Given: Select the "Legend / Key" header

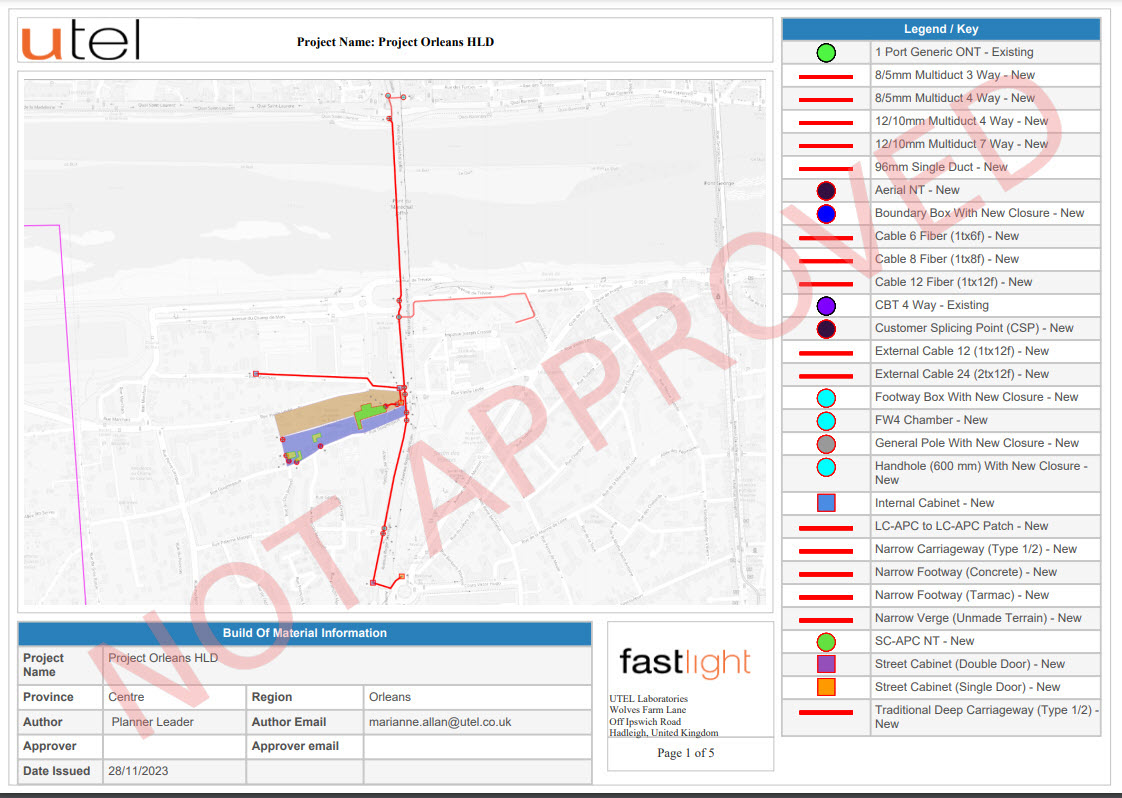Looking at the screenshot, I should pos(941,29).
